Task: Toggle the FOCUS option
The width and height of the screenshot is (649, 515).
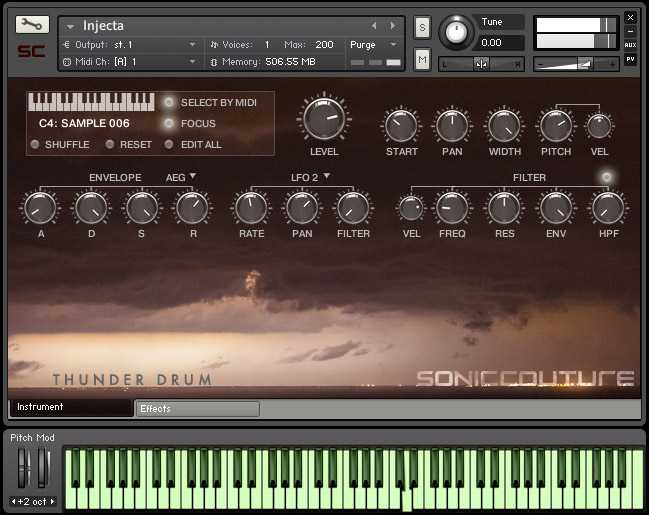Action: [x=168, y=123]
